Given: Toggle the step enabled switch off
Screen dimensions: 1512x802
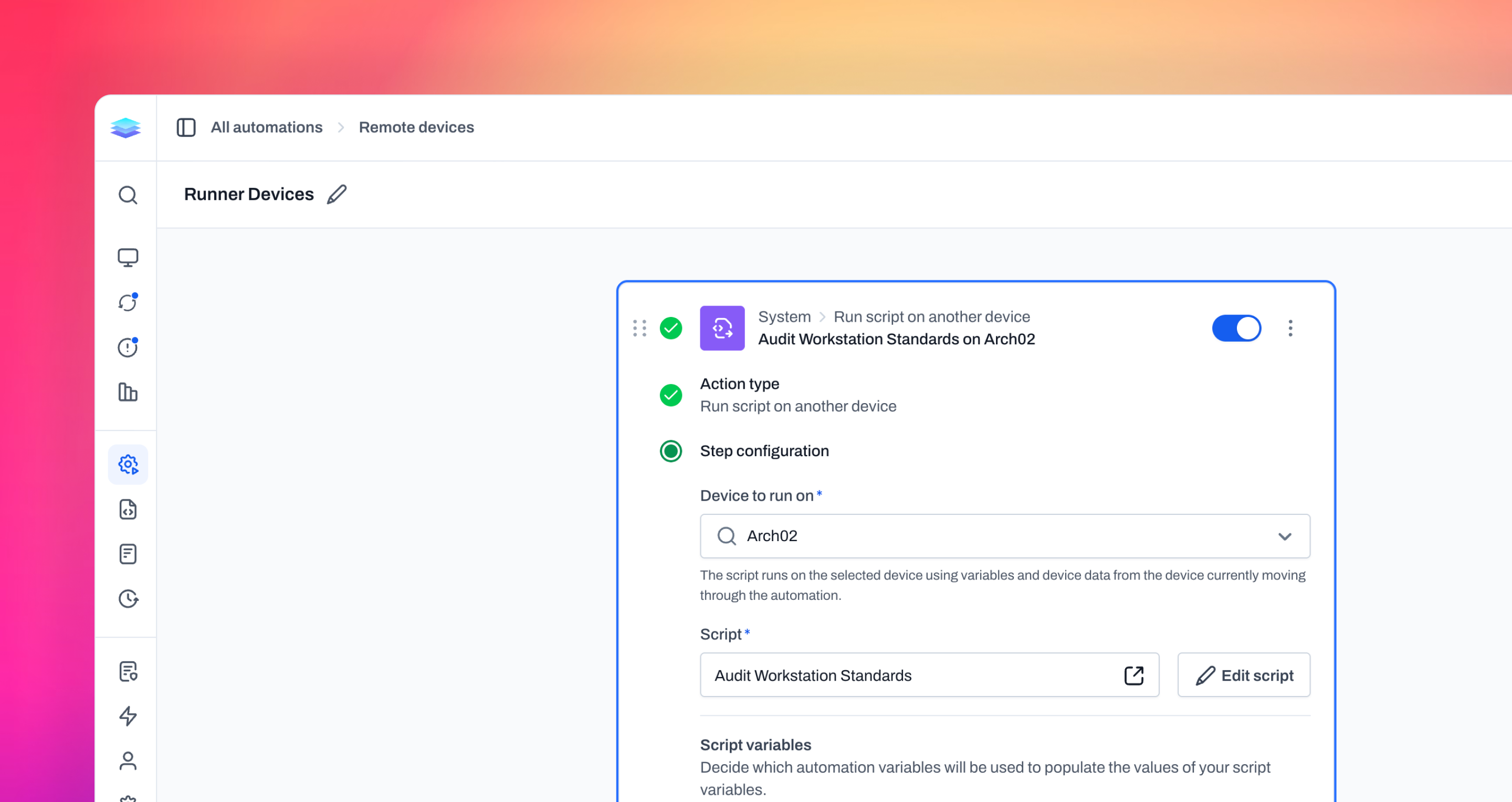Looking at the screenshot, I should (x=1236, y=328).
